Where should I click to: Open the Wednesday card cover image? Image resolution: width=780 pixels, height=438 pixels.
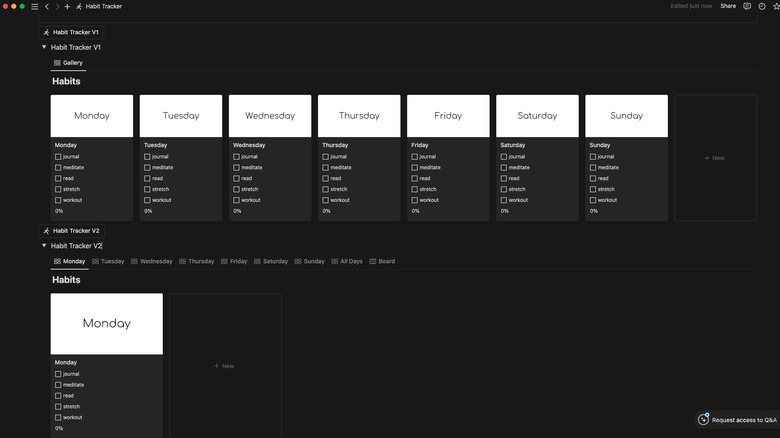[270, 116]
